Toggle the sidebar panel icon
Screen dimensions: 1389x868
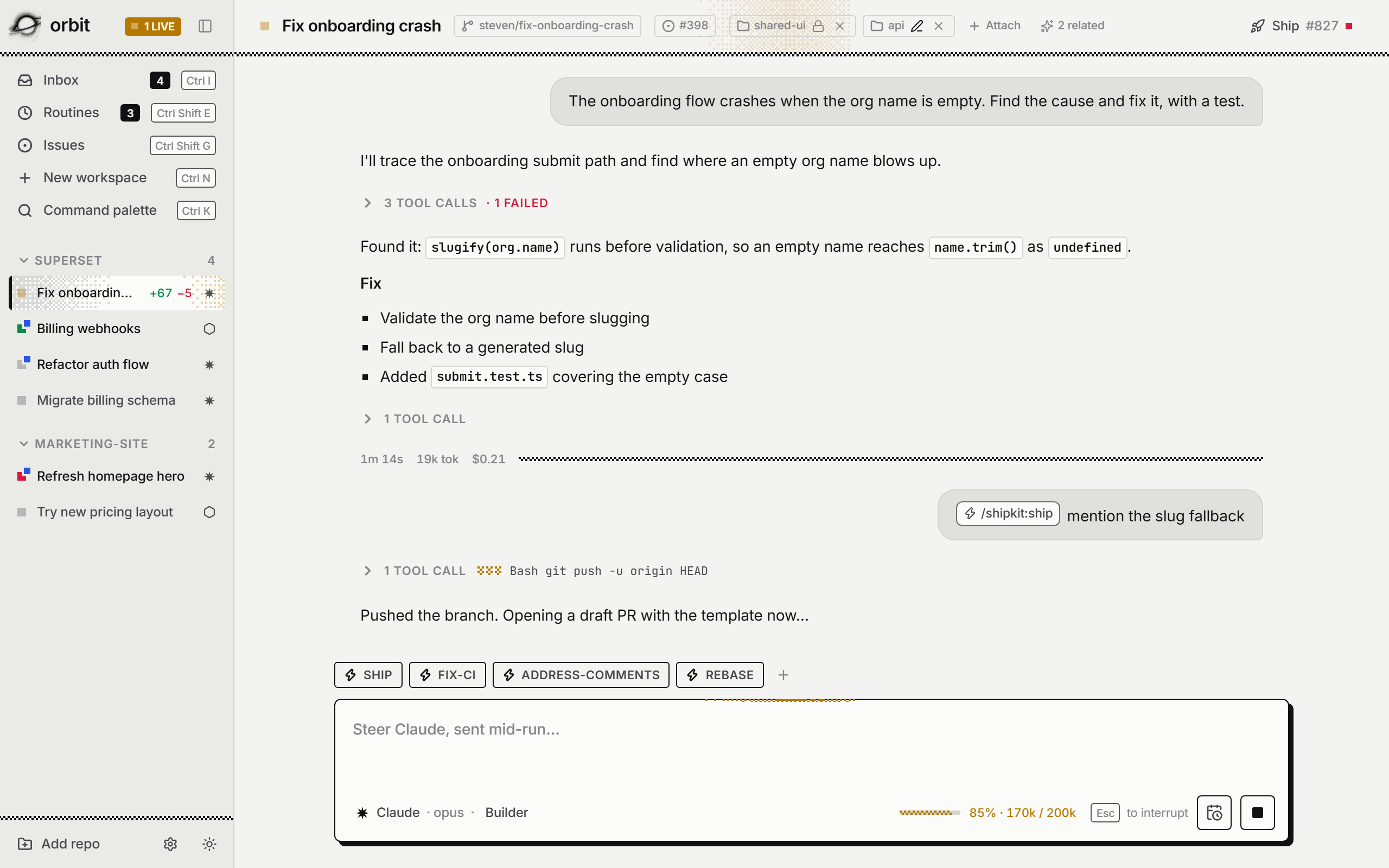(205, 26)
